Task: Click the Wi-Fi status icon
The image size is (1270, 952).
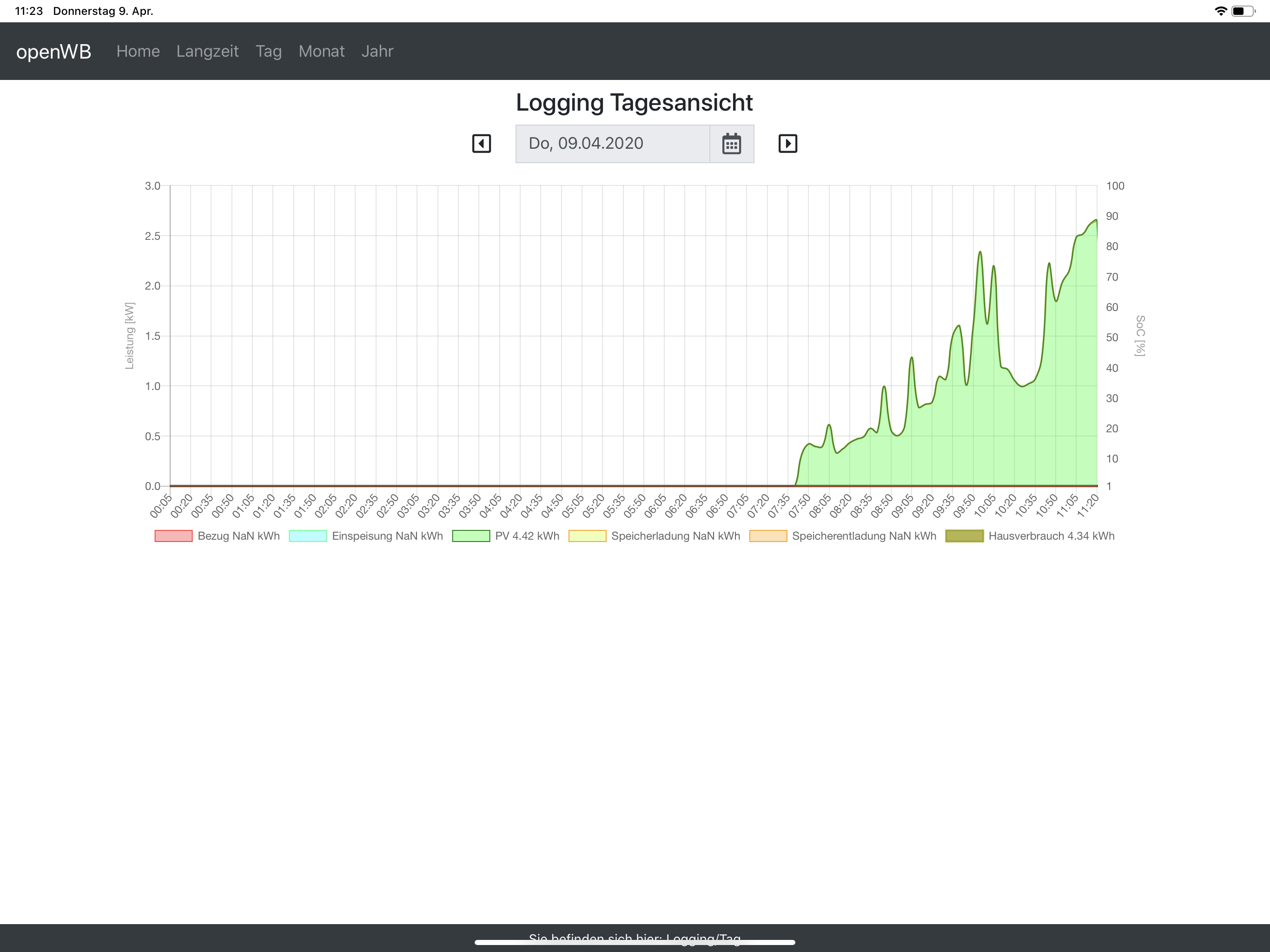Action: click(x=1220, y=11)
